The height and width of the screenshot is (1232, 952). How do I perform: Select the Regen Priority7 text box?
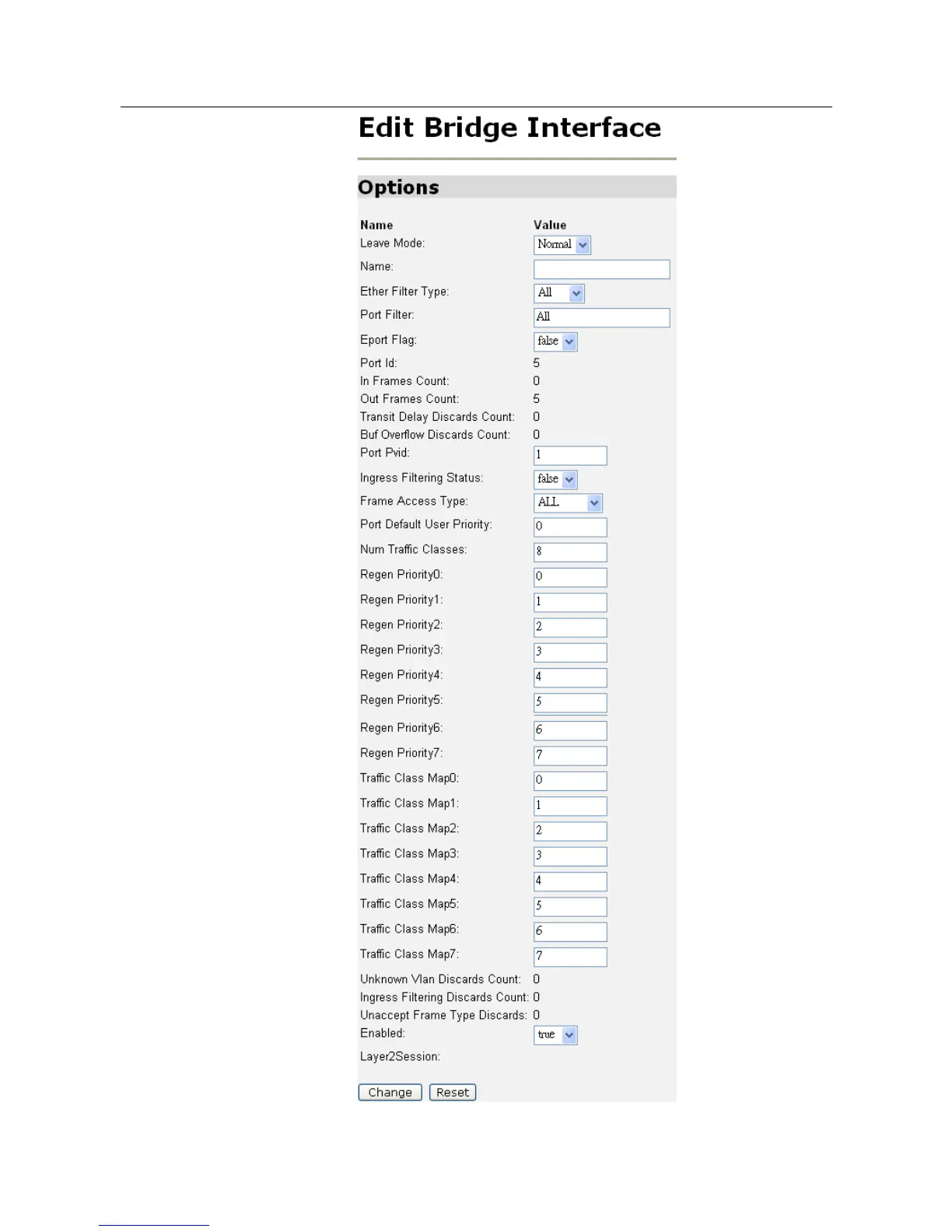tap(570, 756)
